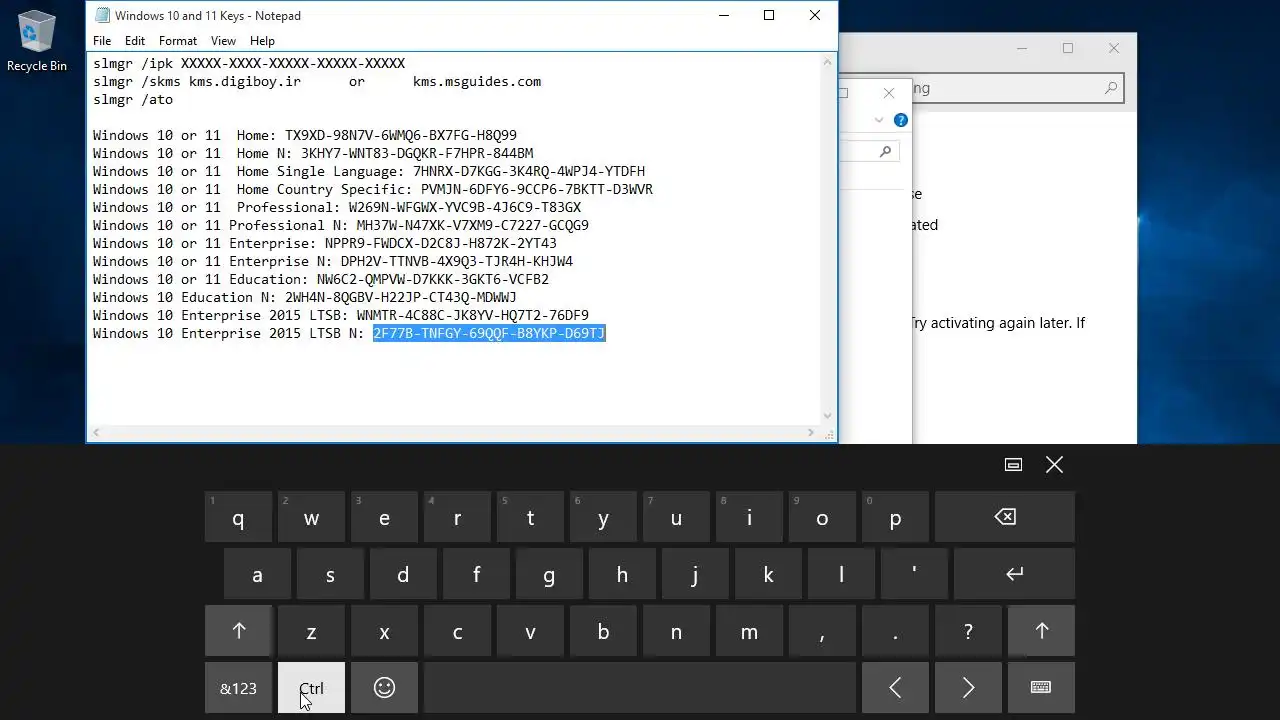Tap the a key
Screen dimensions: 1280x720
(257, 574)
